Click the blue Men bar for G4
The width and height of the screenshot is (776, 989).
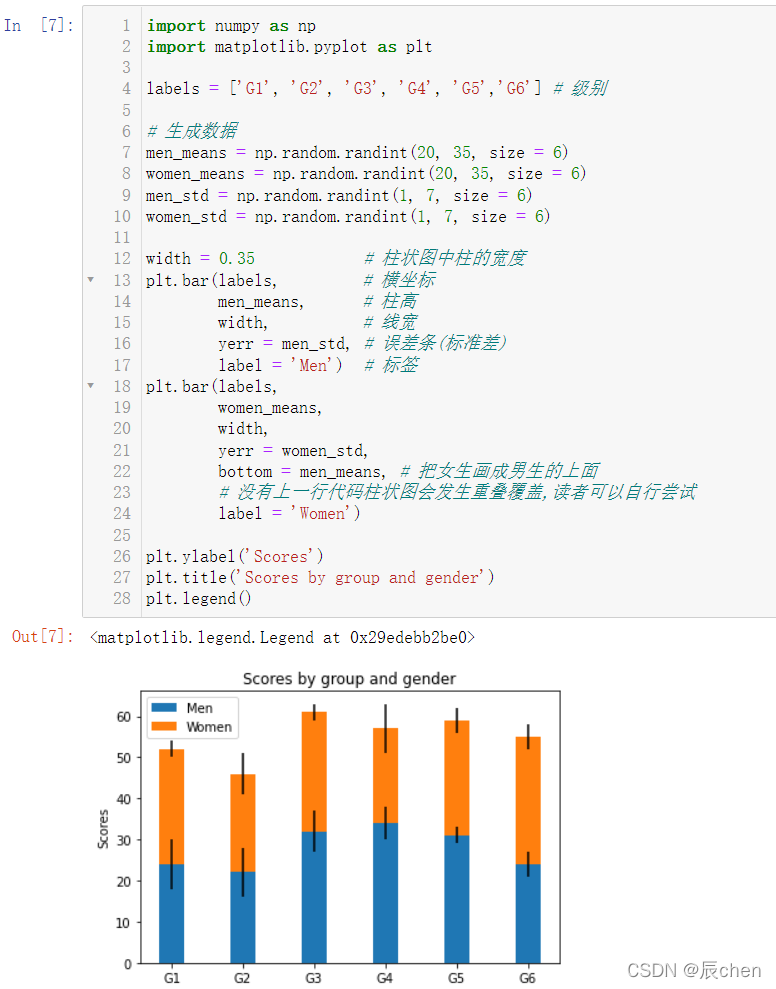[x=385, y=893]
